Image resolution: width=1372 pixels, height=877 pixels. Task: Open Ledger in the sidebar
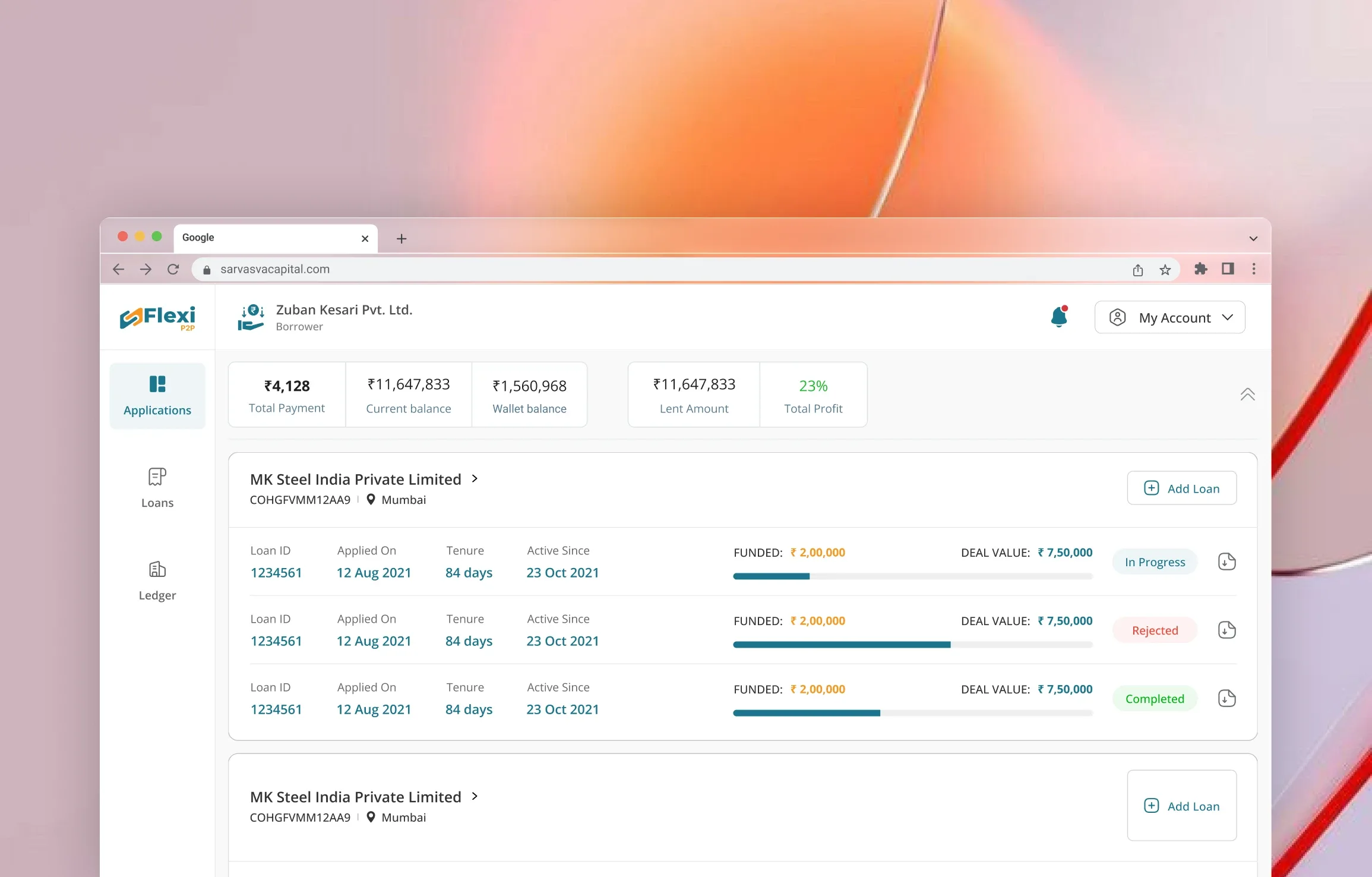tap(157, 581)
